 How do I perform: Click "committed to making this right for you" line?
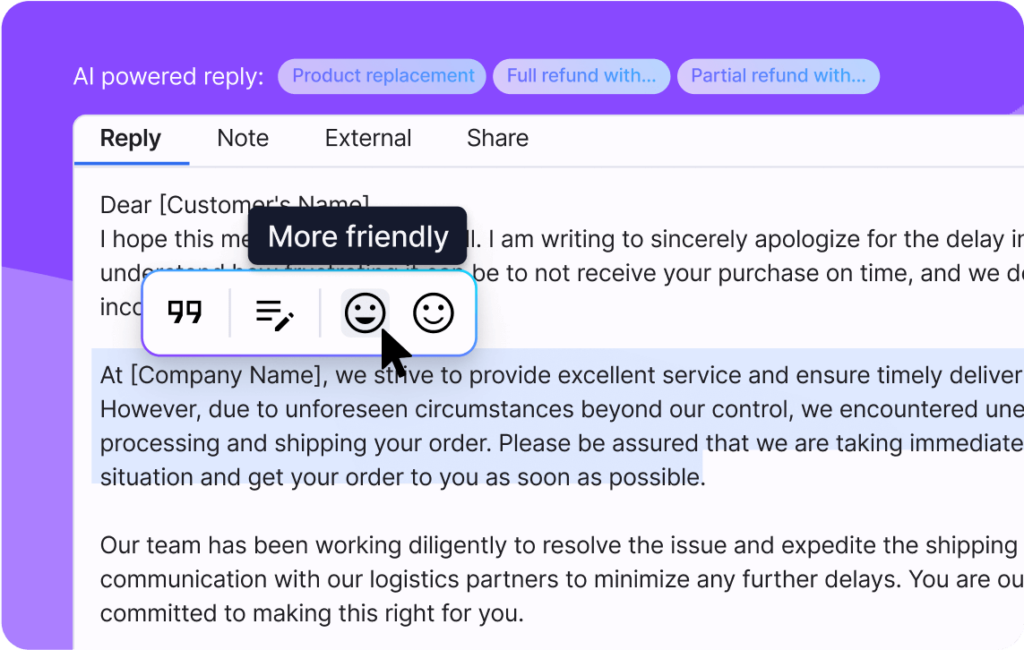coord(312,613)
